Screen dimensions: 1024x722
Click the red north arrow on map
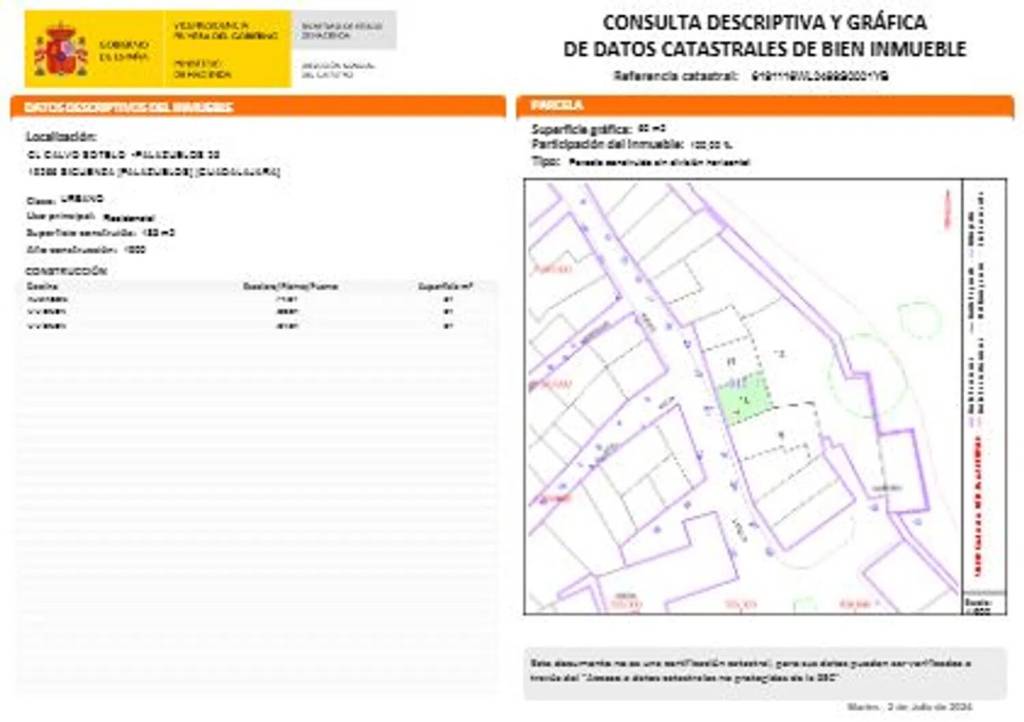pos(944,207)
